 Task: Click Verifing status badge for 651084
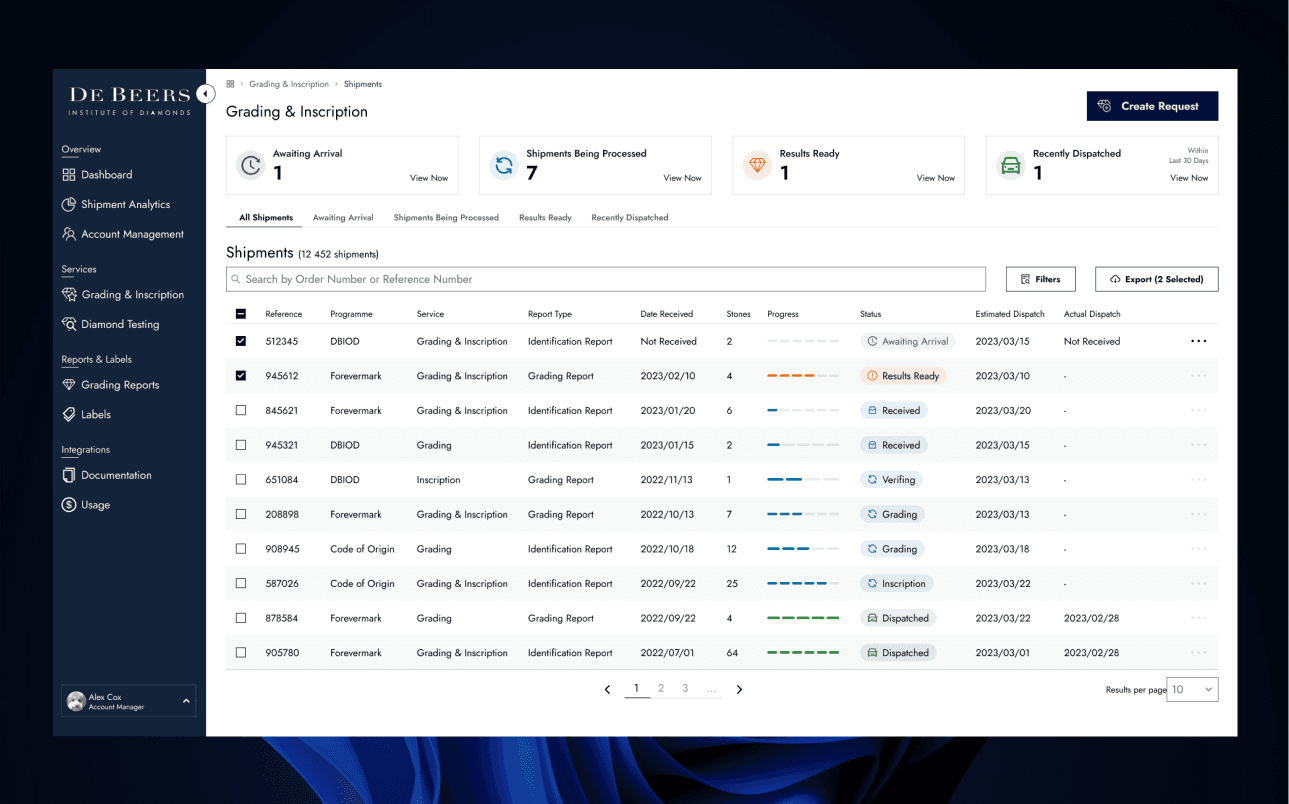(891, 480)
